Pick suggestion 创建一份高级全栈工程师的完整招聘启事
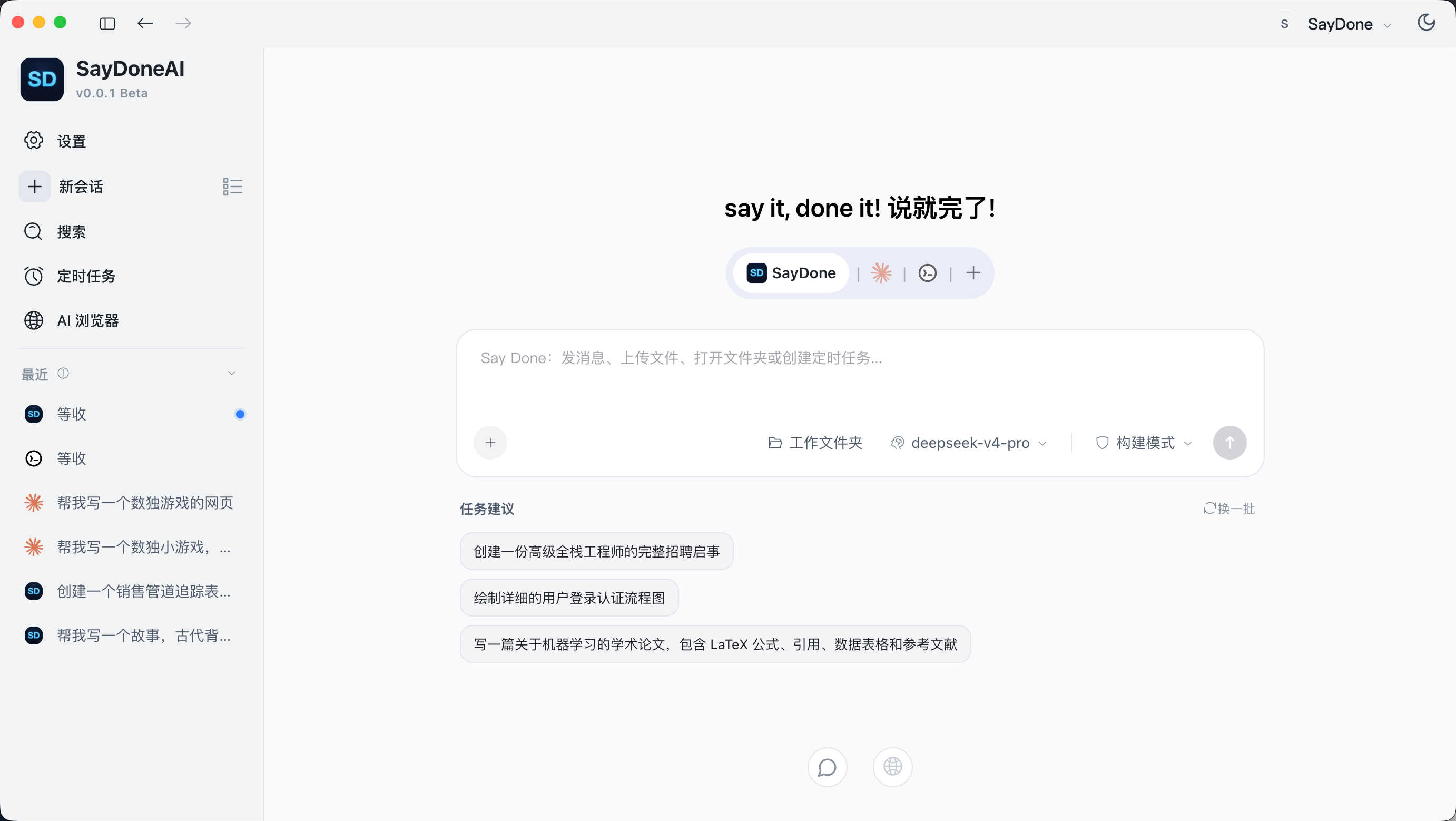This screenshot has width=1456, height=821. click(596, 551)
